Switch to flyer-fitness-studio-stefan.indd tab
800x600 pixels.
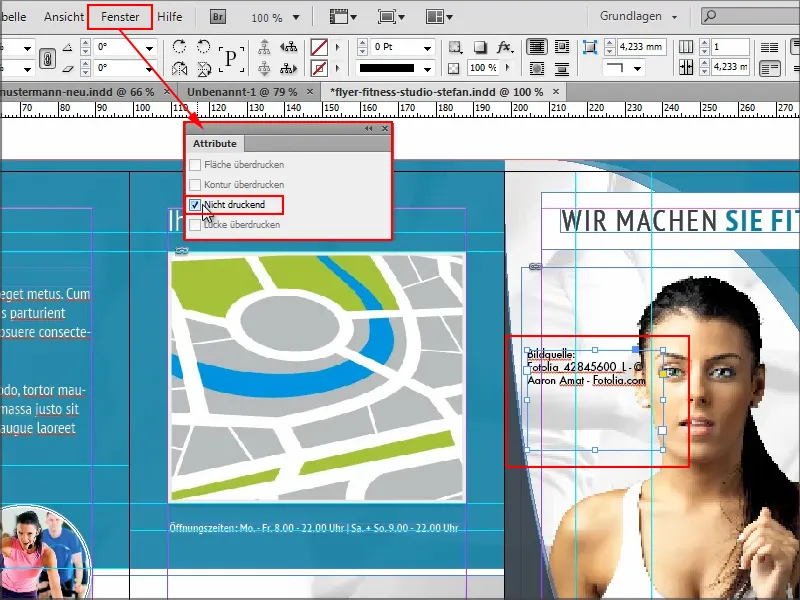coord(436,92)
